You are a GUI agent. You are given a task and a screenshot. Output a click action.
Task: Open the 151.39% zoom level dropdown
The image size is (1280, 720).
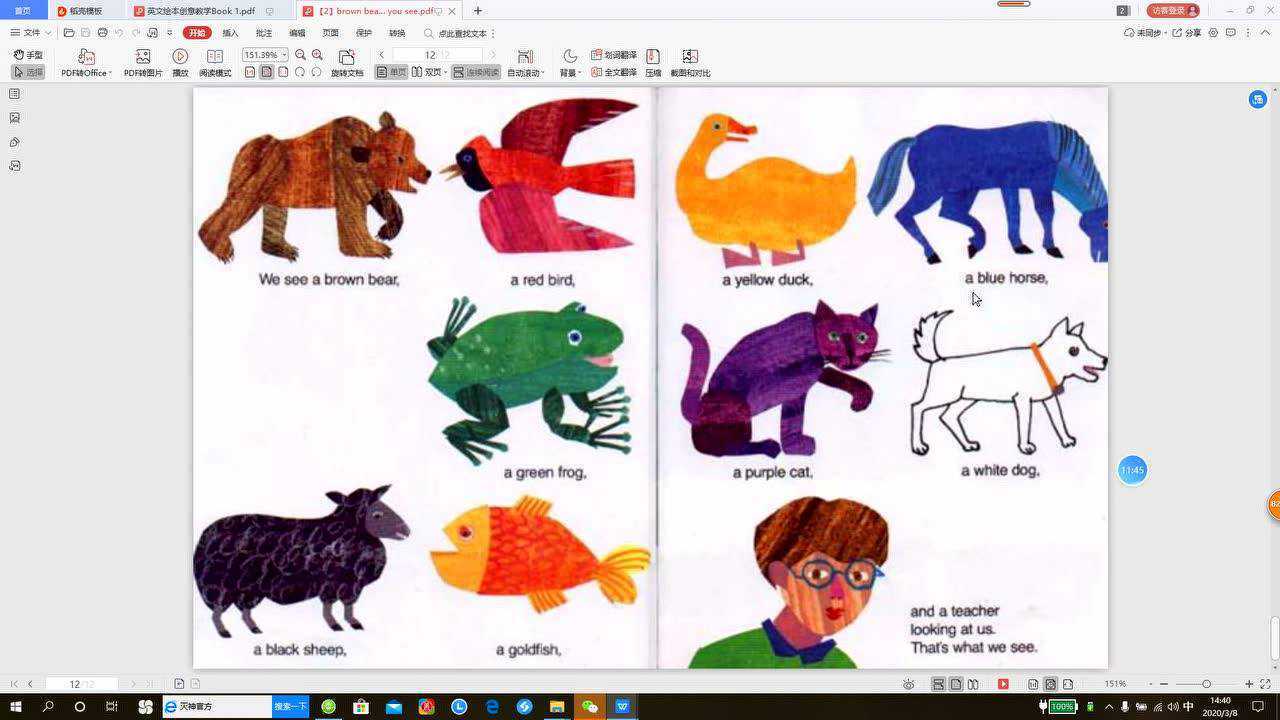click(x=265, y=55)
